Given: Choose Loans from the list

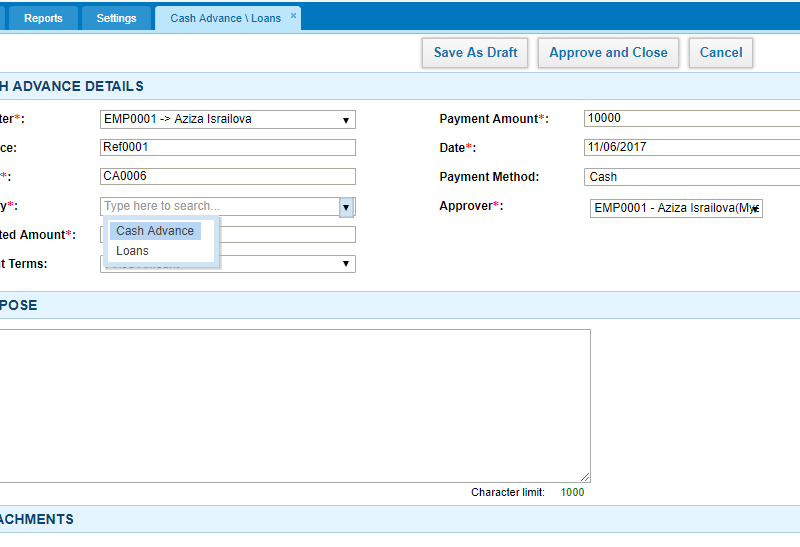Looking at the screenshot, I should click(x=133, y=251).
